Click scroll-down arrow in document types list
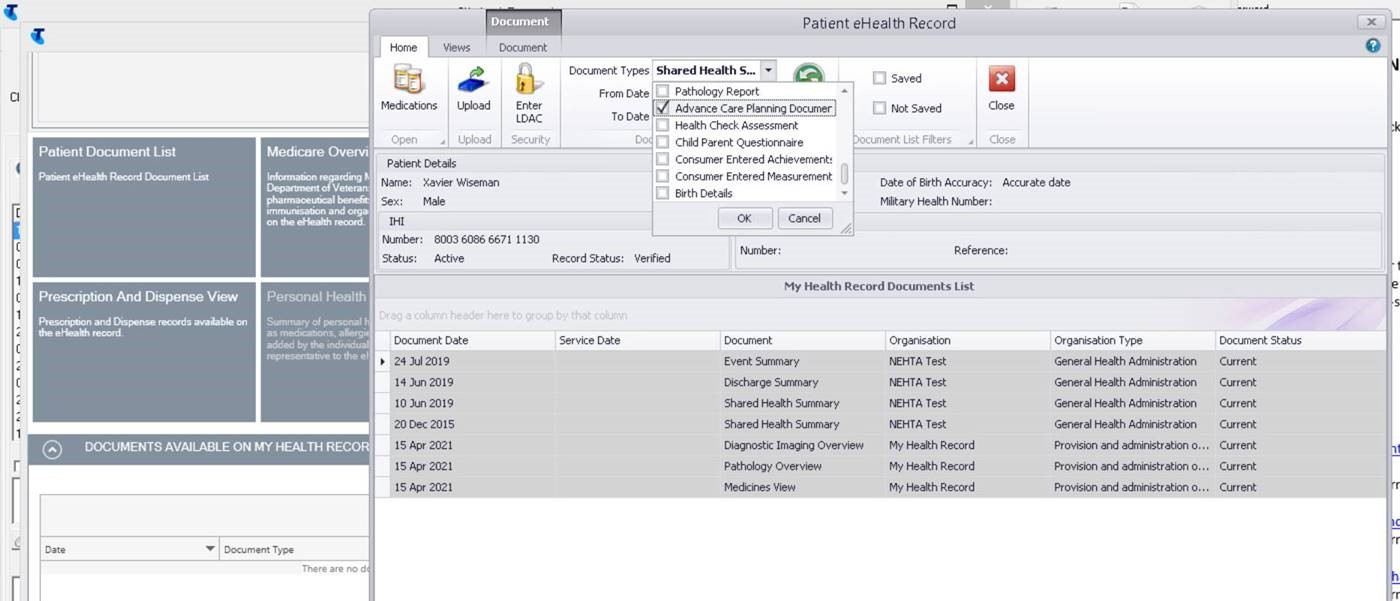 pyautogui.click(x=844, y=193)
